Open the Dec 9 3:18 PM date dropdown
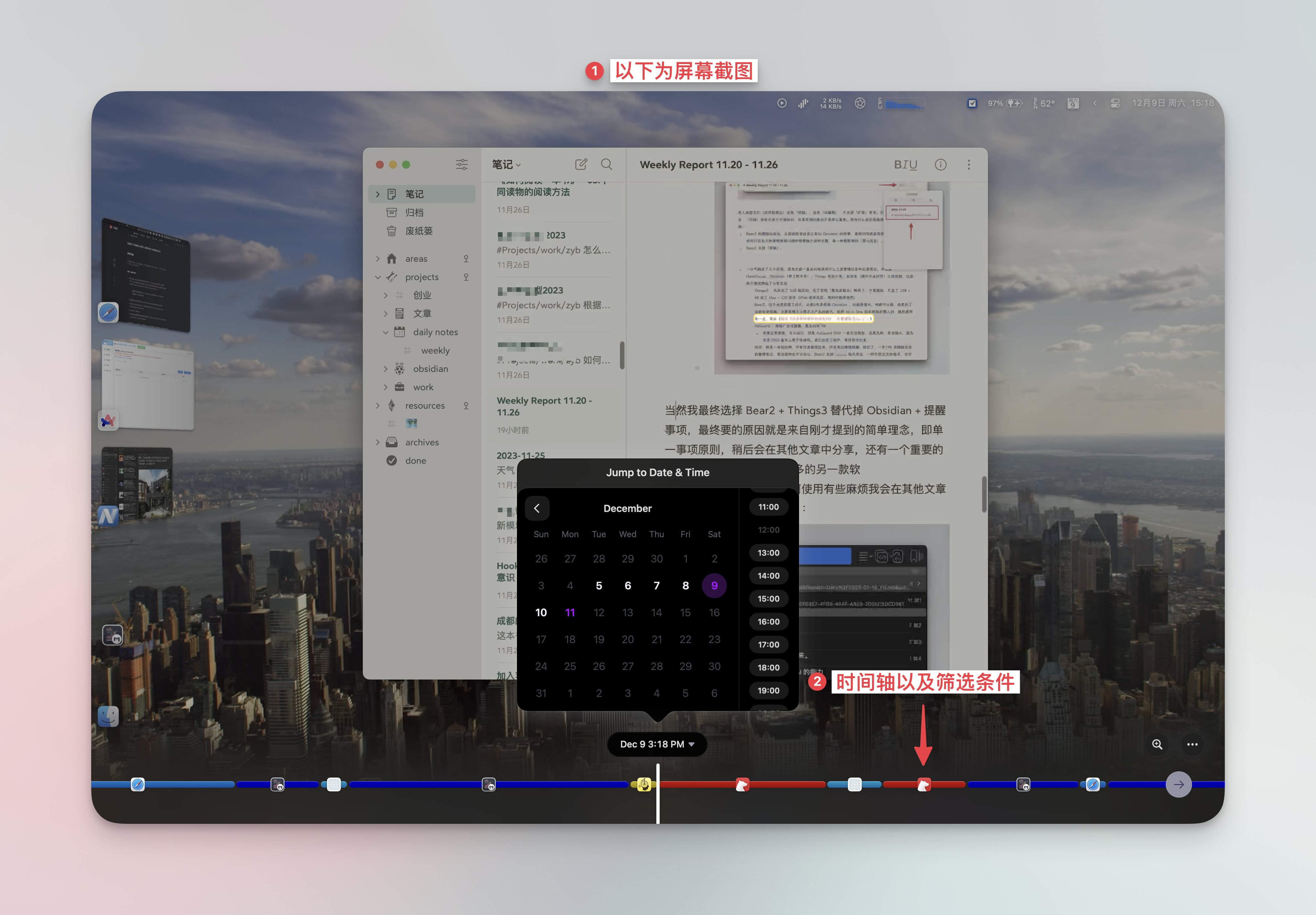Viewport: 1316px width, 915px height. [x=657, y=744]
